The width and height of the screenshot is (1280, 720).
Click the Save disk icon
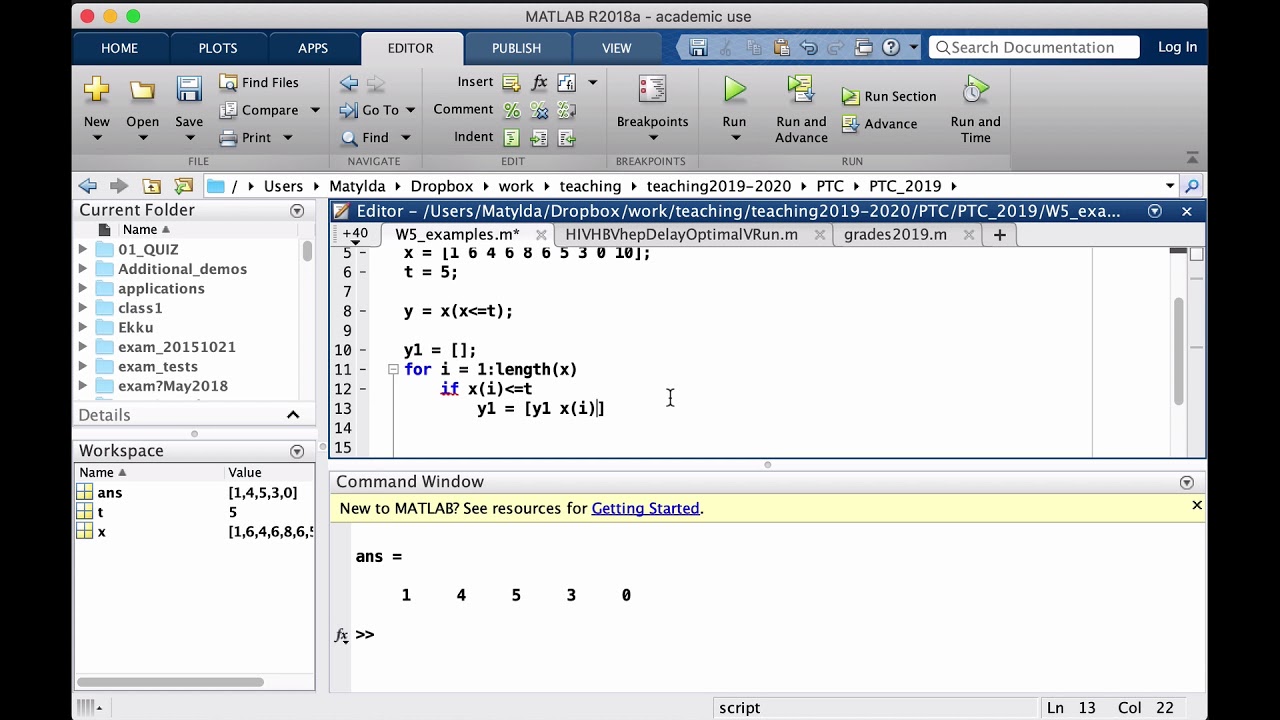[189, 89]
